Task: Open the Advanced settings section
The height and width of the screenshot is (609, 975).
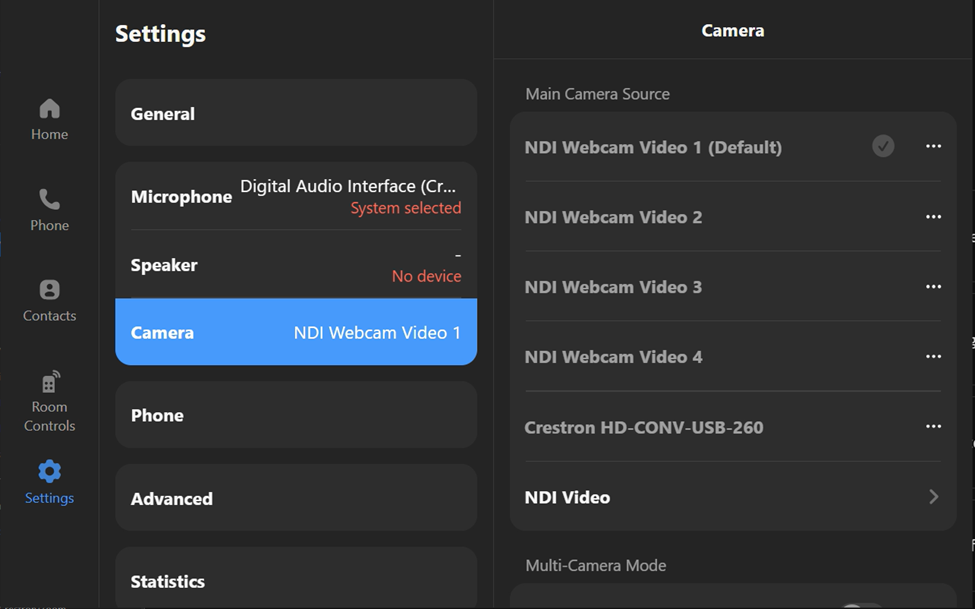Action: [x=296, y=498]
